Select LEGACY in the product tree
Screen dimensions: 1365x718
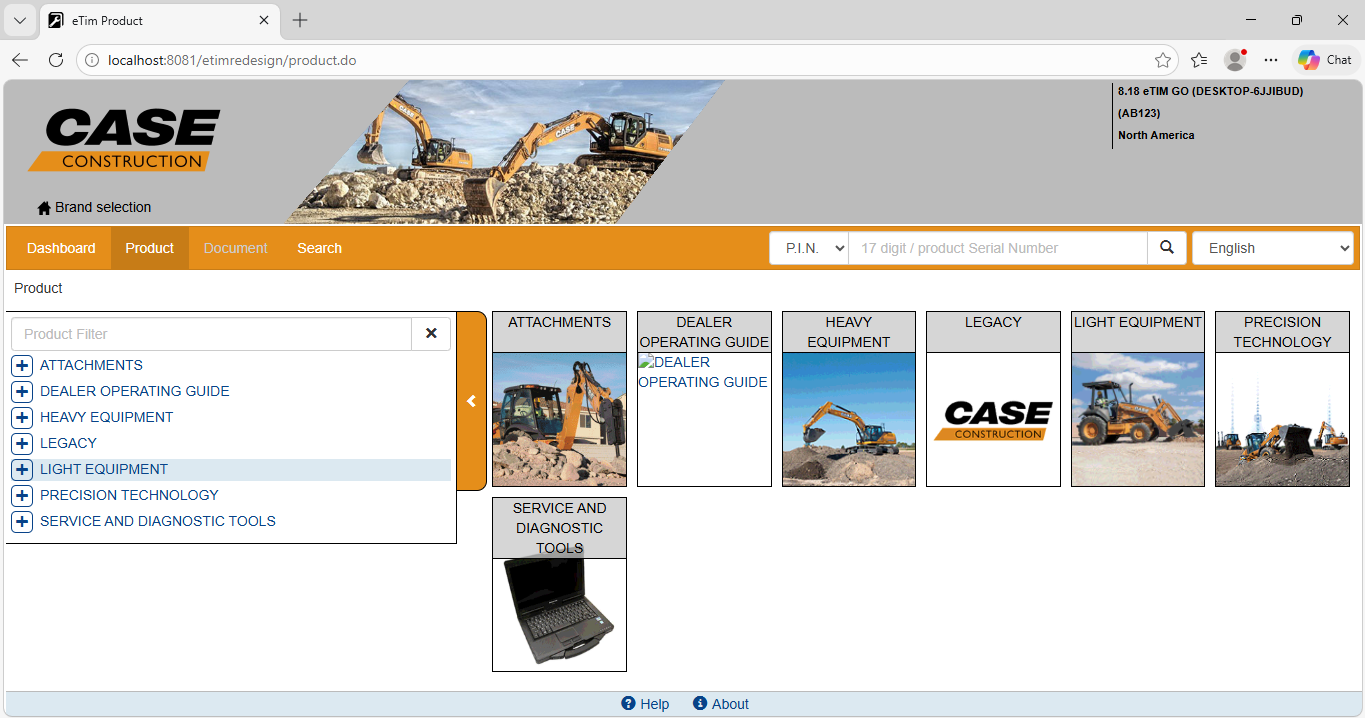click(69, 444)
